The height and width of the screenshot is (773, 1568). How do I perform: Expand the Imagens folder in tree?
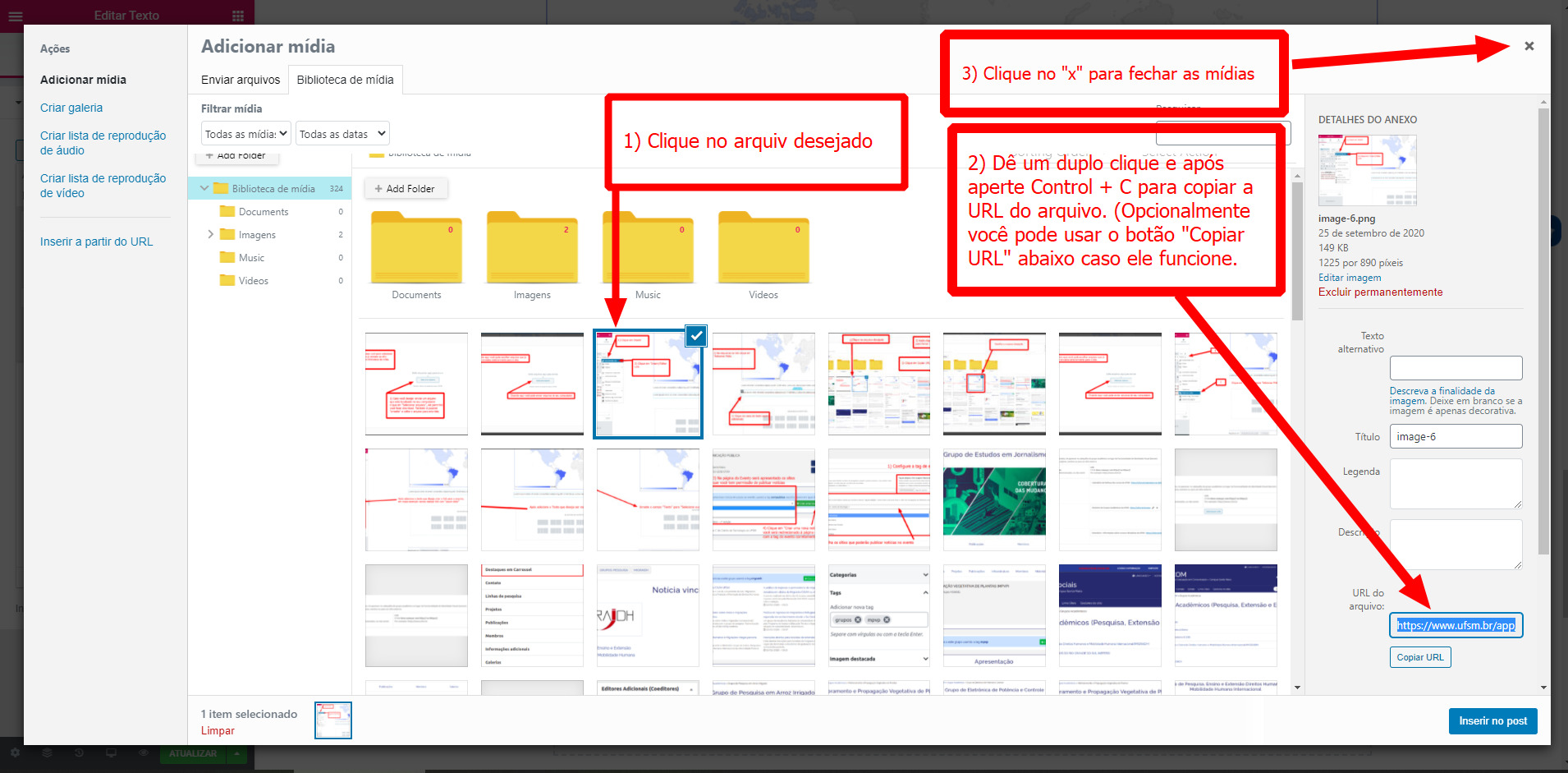(x=211, y=235)
